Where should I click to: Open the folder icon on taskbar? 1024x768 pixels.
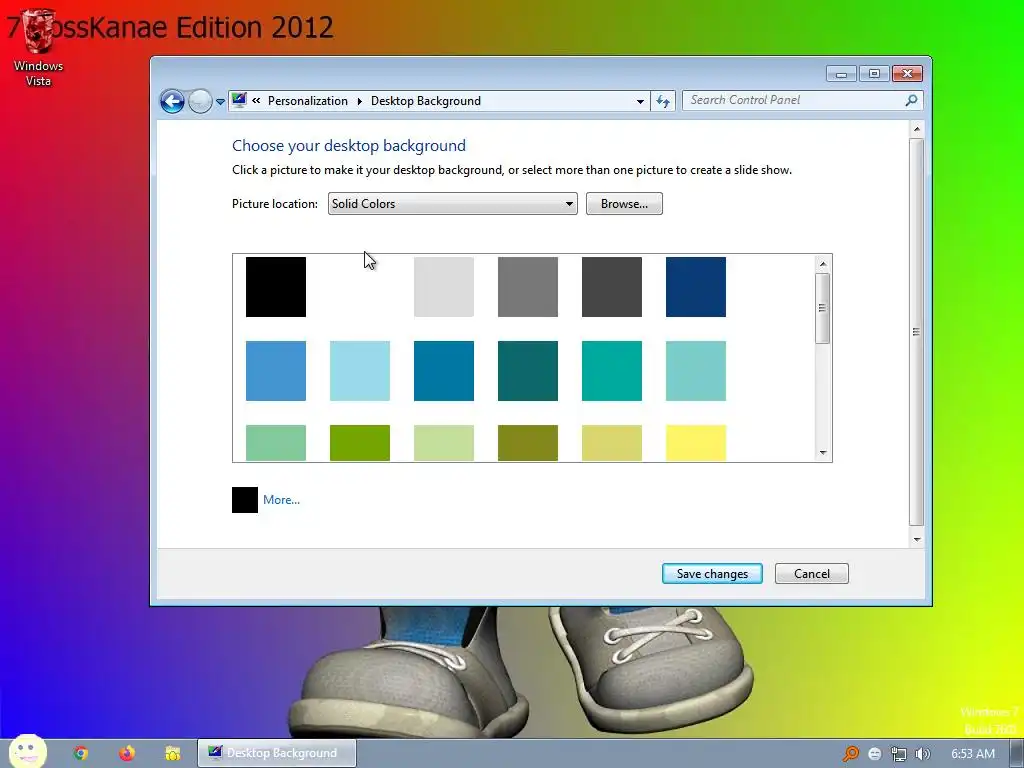pyautogui.click(x=172, y=753)
